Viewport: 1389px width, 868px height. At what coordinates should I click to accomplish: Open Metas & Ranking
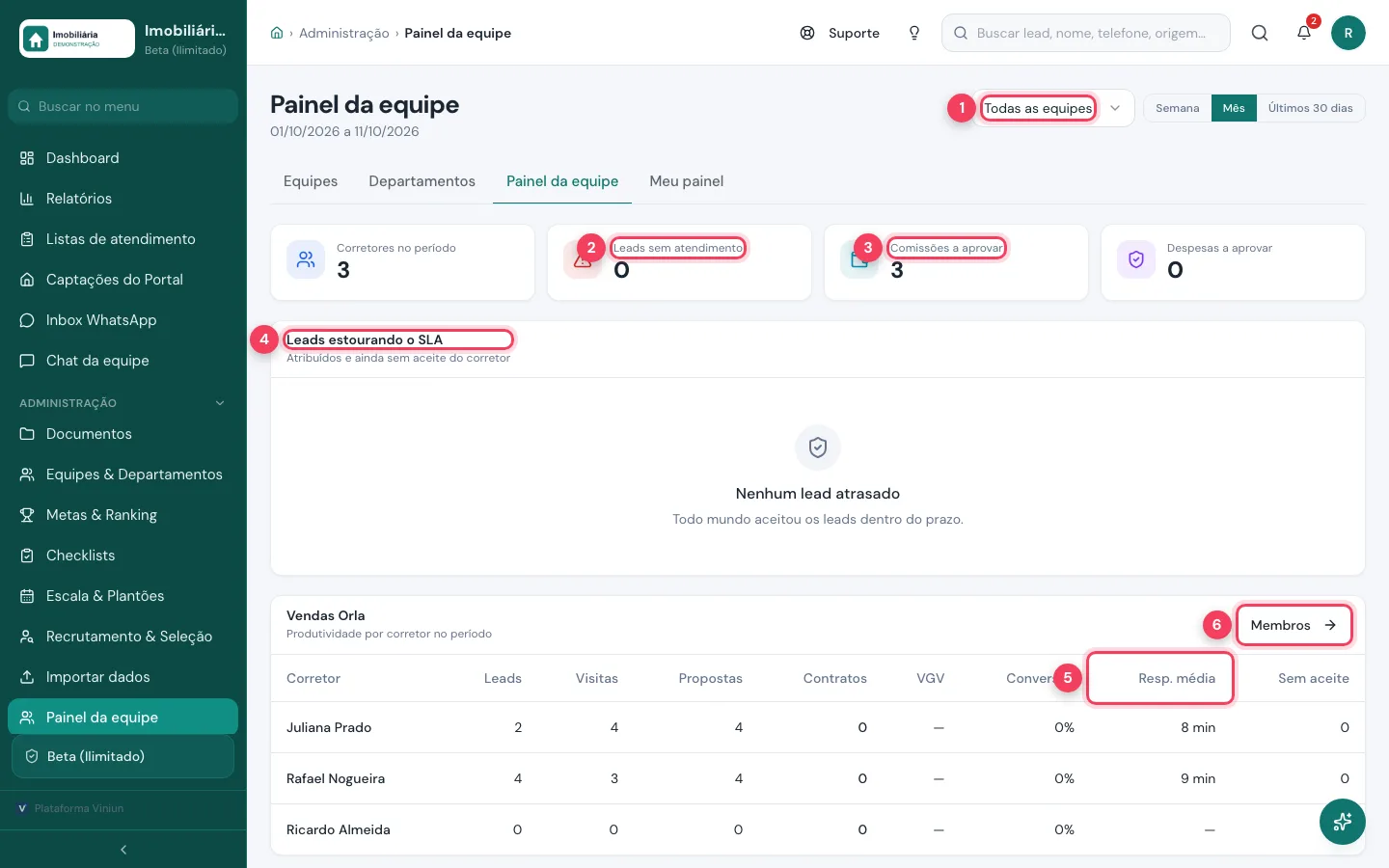click(123, 515)
